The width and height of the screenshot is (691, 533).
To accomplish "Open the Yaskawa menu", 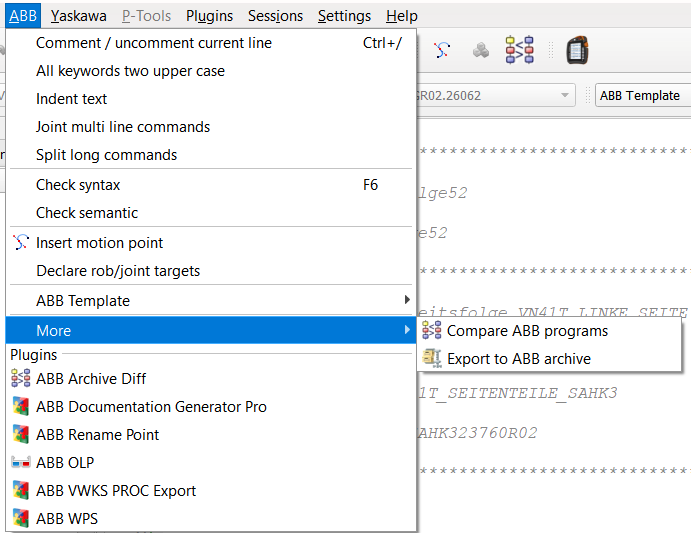I will point(78,16).
